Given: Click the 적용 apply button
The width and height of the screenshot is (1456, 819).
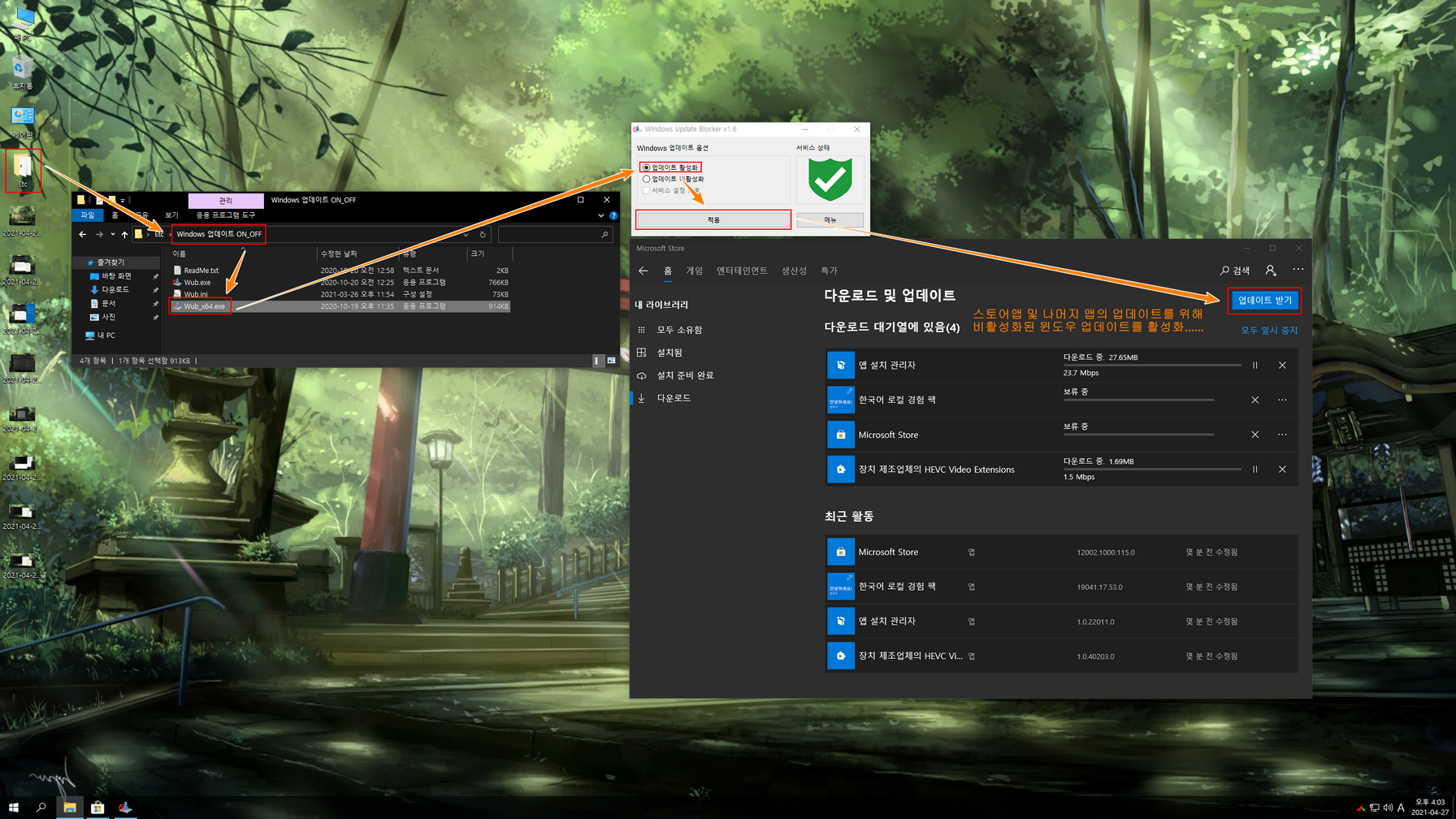Looking at the screenshot, I should click(713, 219).
